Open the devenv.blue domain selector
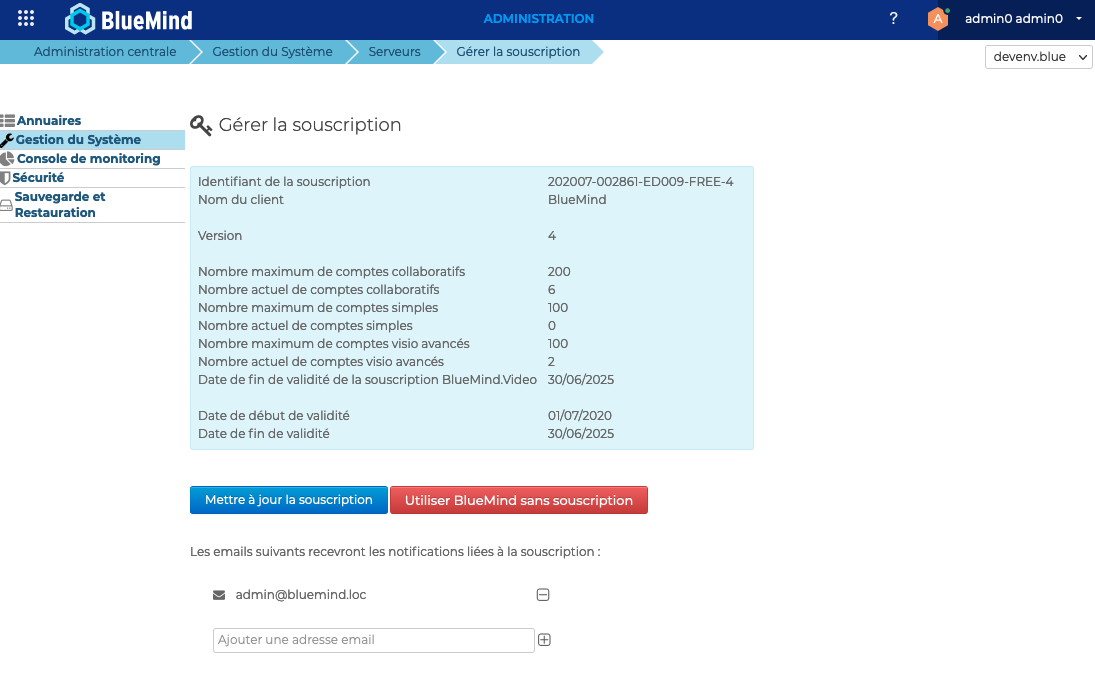Image resolution: width=1095 pixels, height=697 pixels. tap(1038, 57)
